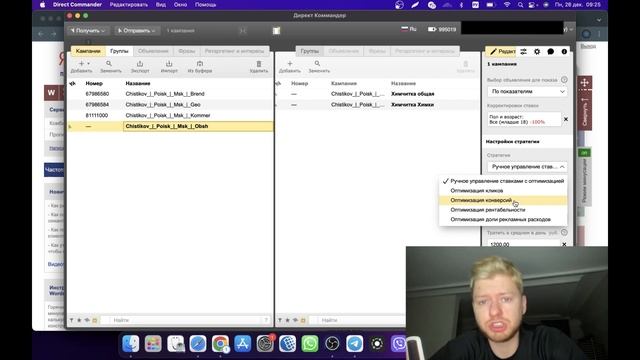Switch to Ретаргетинг и интересы tab in left panel
640x360 pixels.
[x=234, y=51]
